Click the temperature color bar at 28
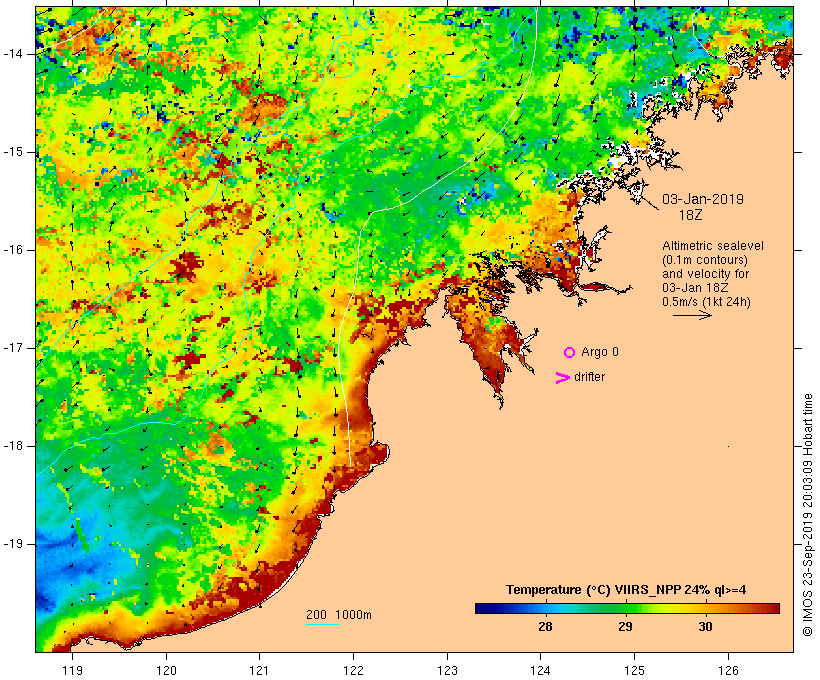The height and width of the screenshot is (680, 820). (x=545, y=608)
